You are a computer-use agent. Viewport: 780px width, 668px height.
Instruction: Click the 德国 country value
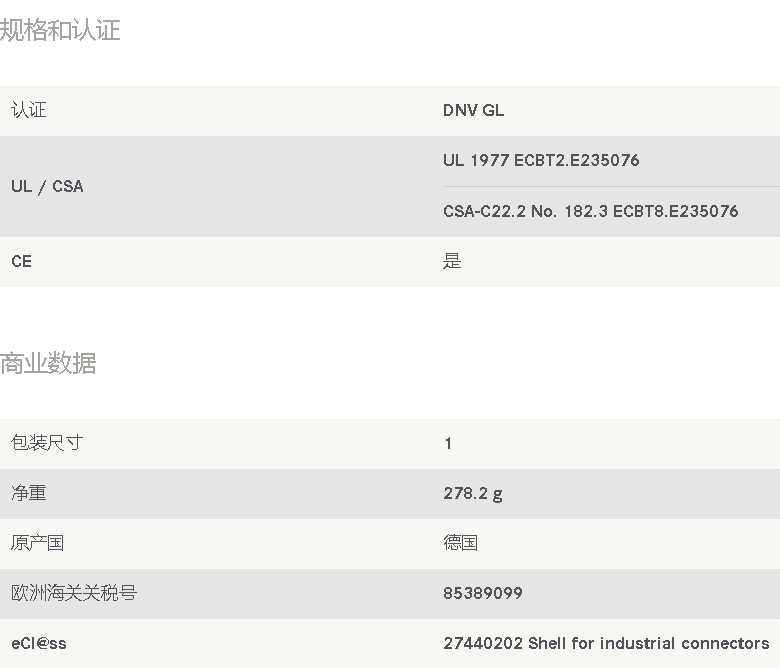pos(461,543)
